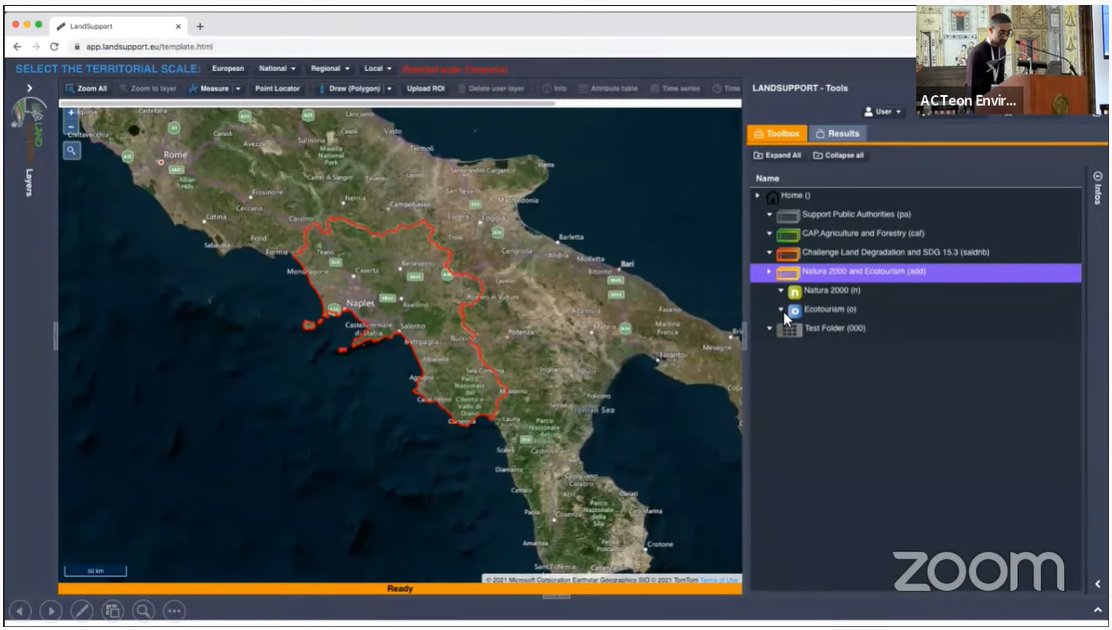
Task: Select Natura 2000 and Ecotourism (add) row
Action: 916,272
